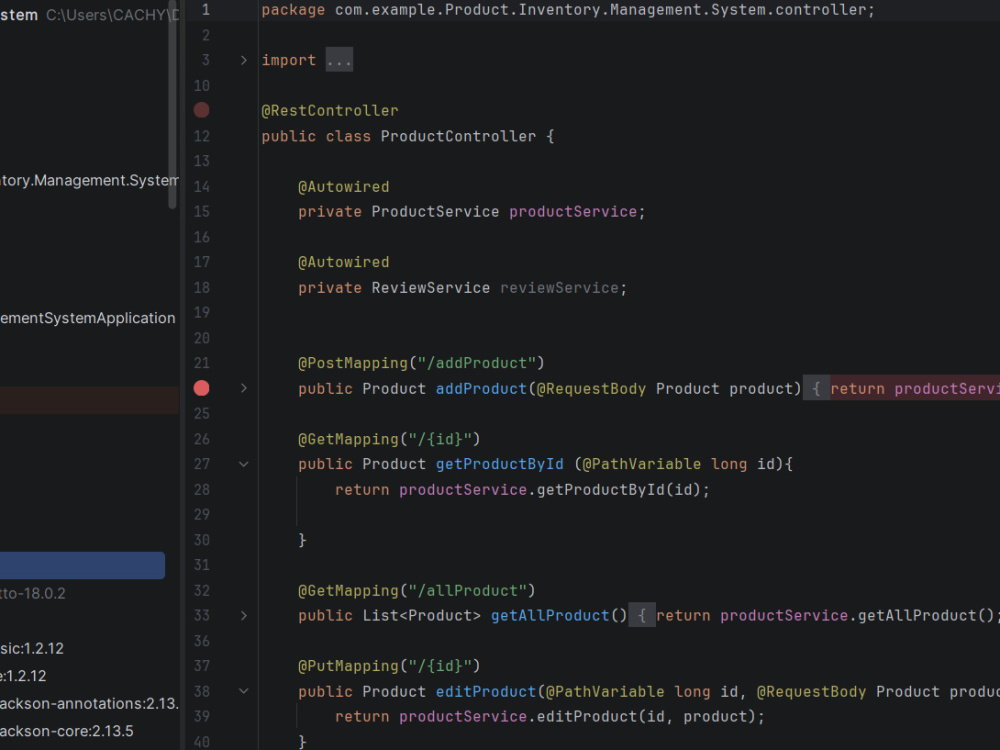Screen dimensions: 1000x750
Task: Click the @GetMapping("/{id}") annotation
Action: pyautogui.click(x=389, y=439)
